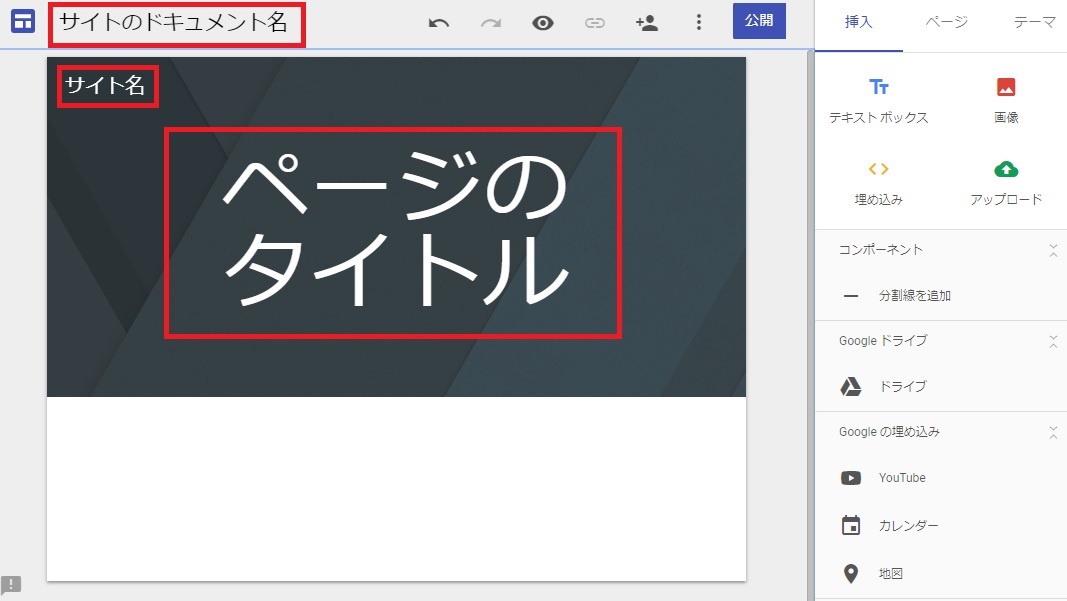Select the YouTube label text
Screen dimensions: 1067x601
[x=902, y=478]
